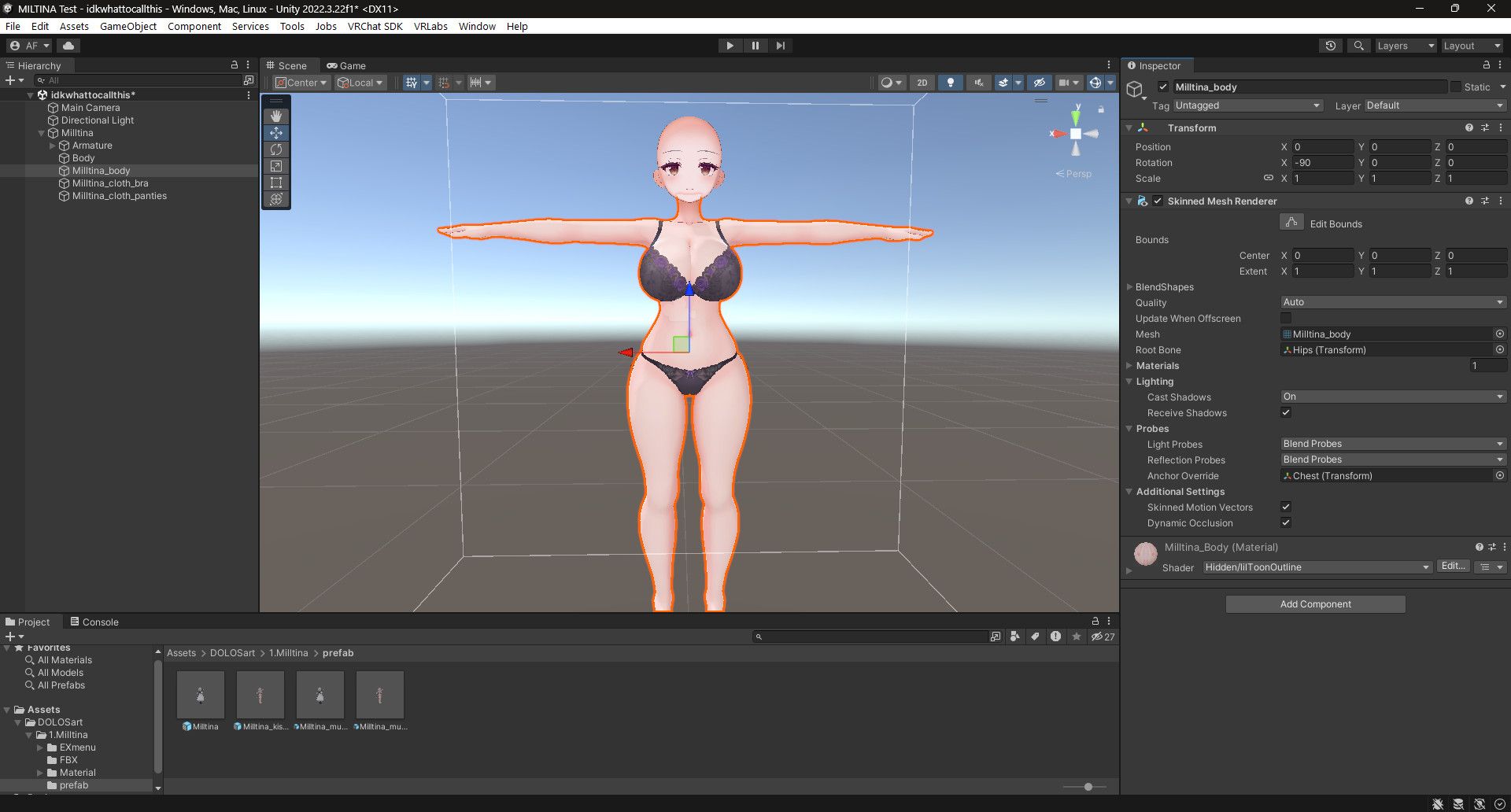This screenshot has height=812, width=1511.
Task: Open the Transform component help icon
Action: [x=1469, y=127]
